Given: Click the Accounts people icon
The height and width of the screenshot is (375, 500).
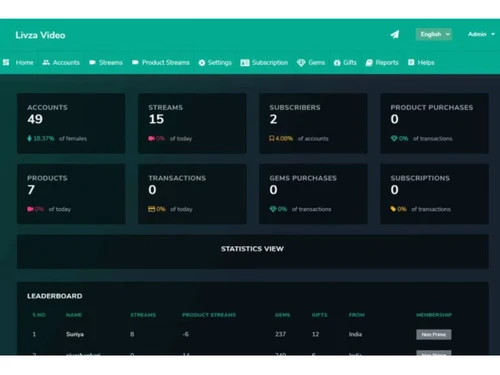Looking at the screenshot, I should [x=46, y=62].
